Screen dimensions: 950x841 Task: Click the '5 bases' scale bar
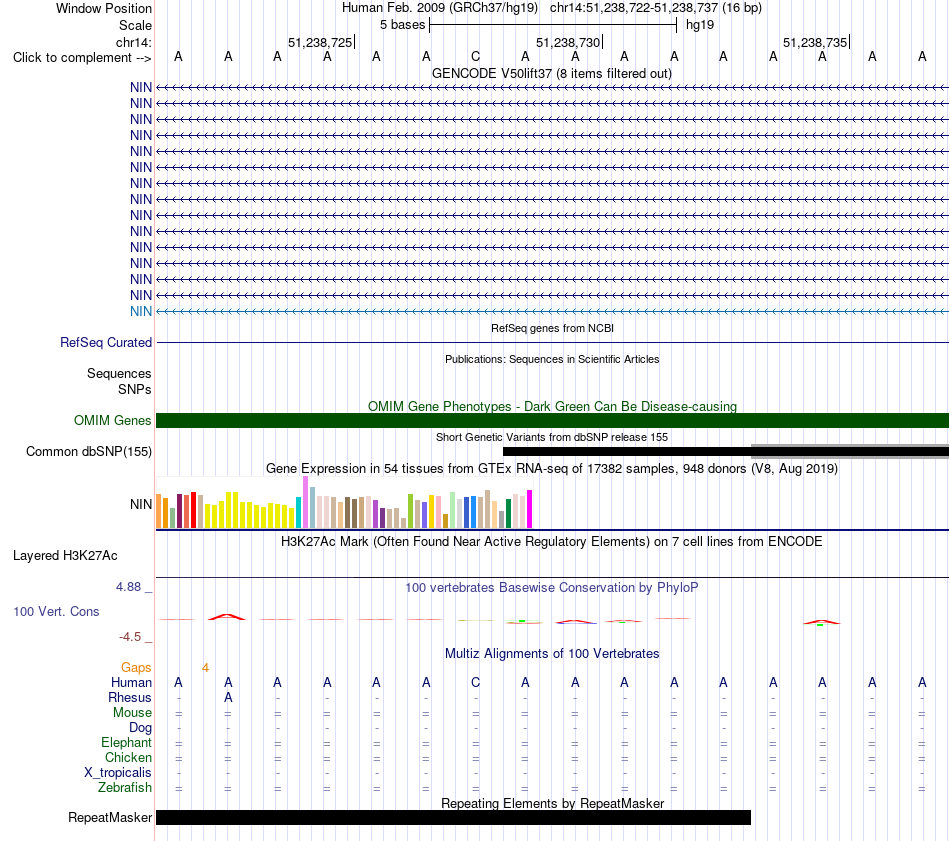click(x=553, y=25)
